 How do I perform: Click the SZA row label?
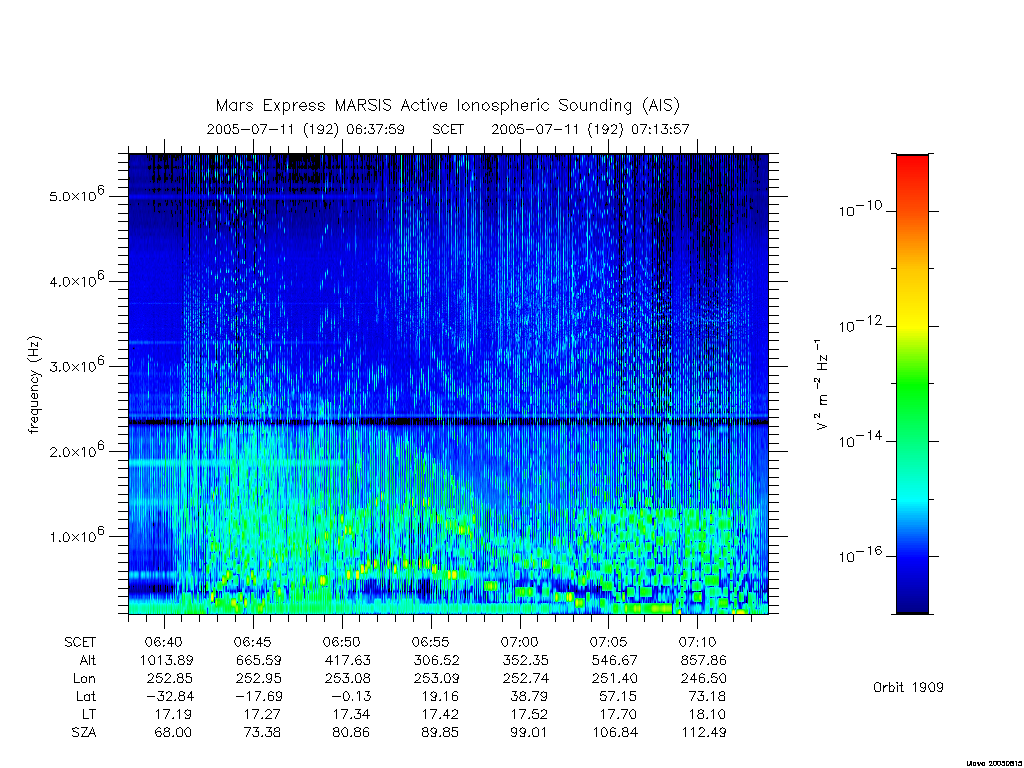[x=84, y=733]
